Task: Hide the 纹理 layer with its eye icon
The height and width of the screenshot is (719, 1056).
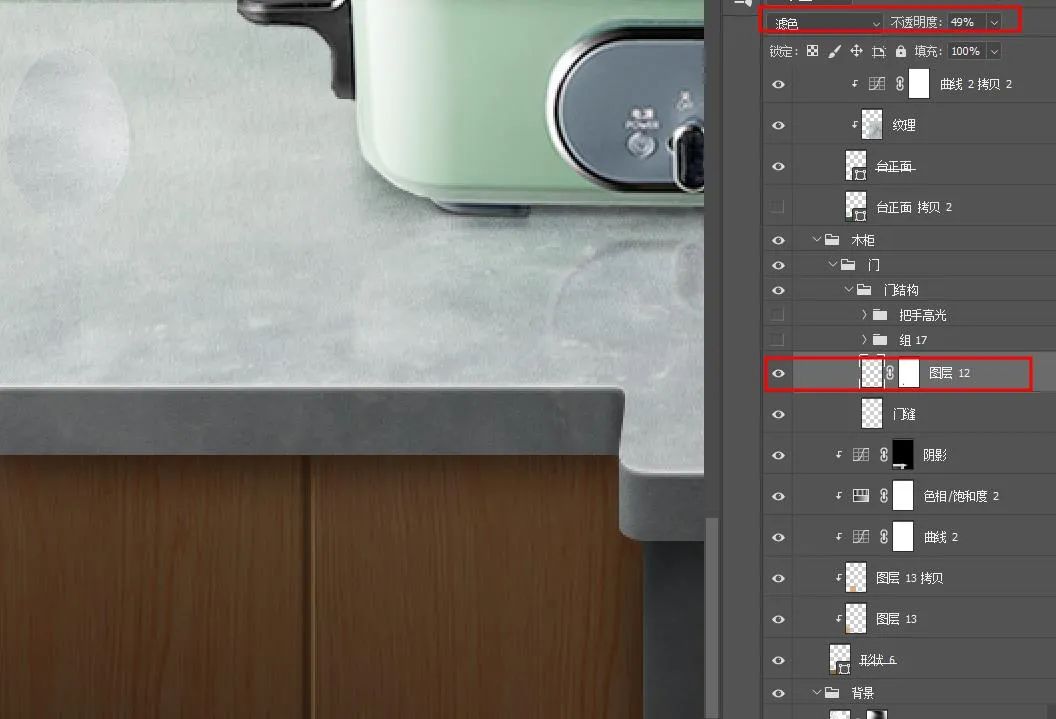Action: (x=778, y=126)
